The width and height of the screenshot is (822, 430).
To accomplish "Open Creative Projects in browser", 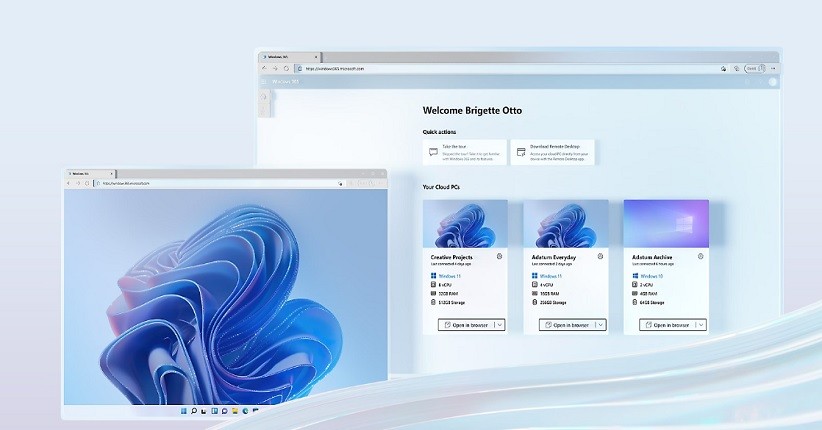I will (466, 325).
